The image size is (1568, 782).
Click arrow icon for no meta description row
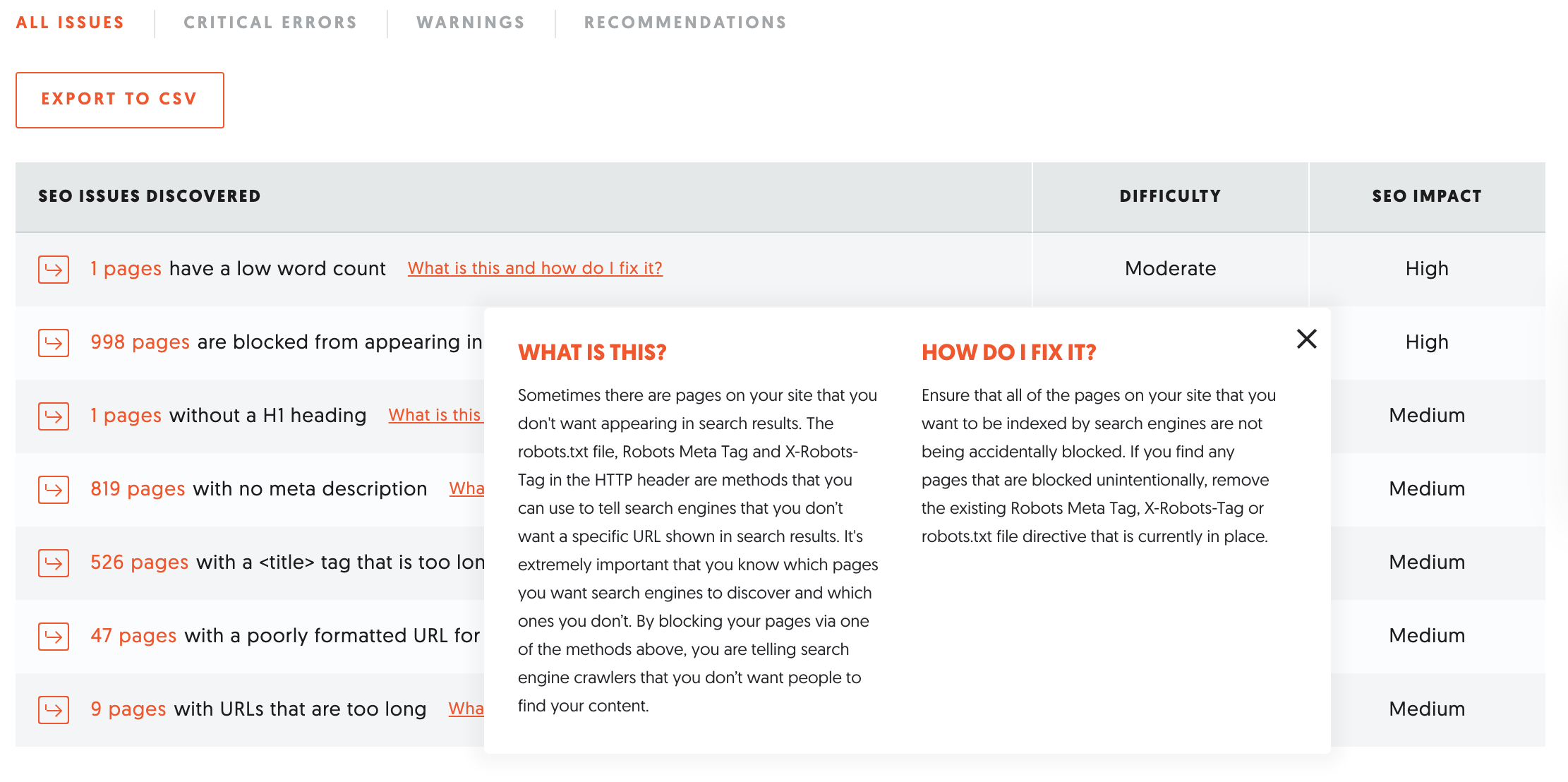coord(54,490)
